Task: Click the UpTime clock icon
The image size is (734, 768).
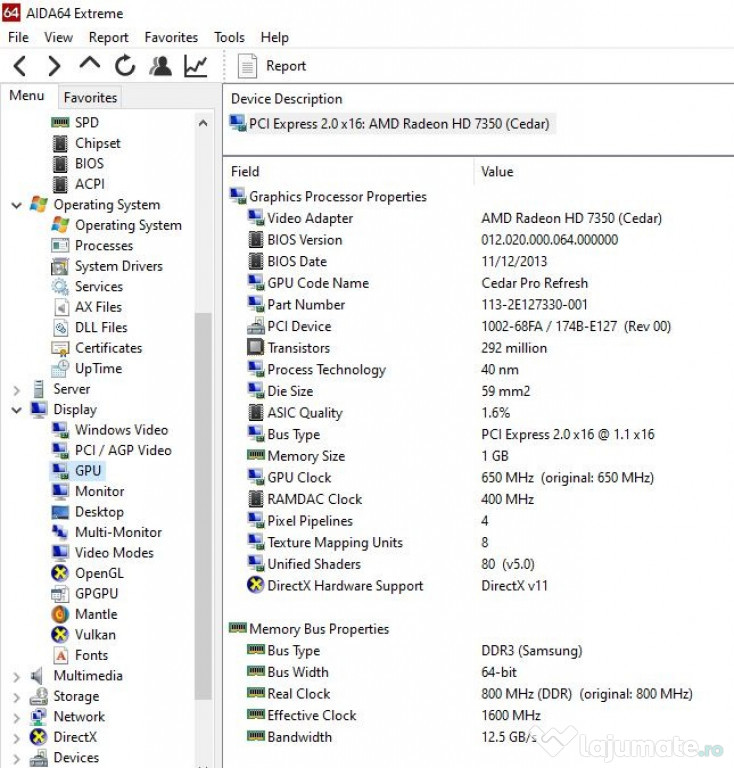Action: click(x=60, y=368)
